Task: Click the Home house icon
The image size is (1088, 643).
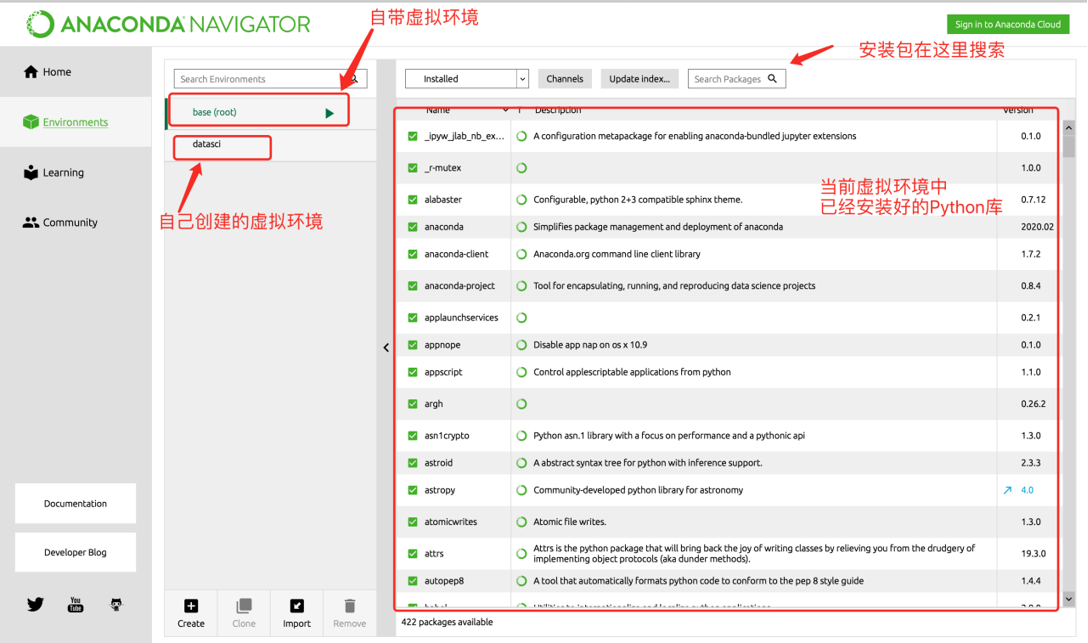Action: pyautogui.click(x=31, y=72)
